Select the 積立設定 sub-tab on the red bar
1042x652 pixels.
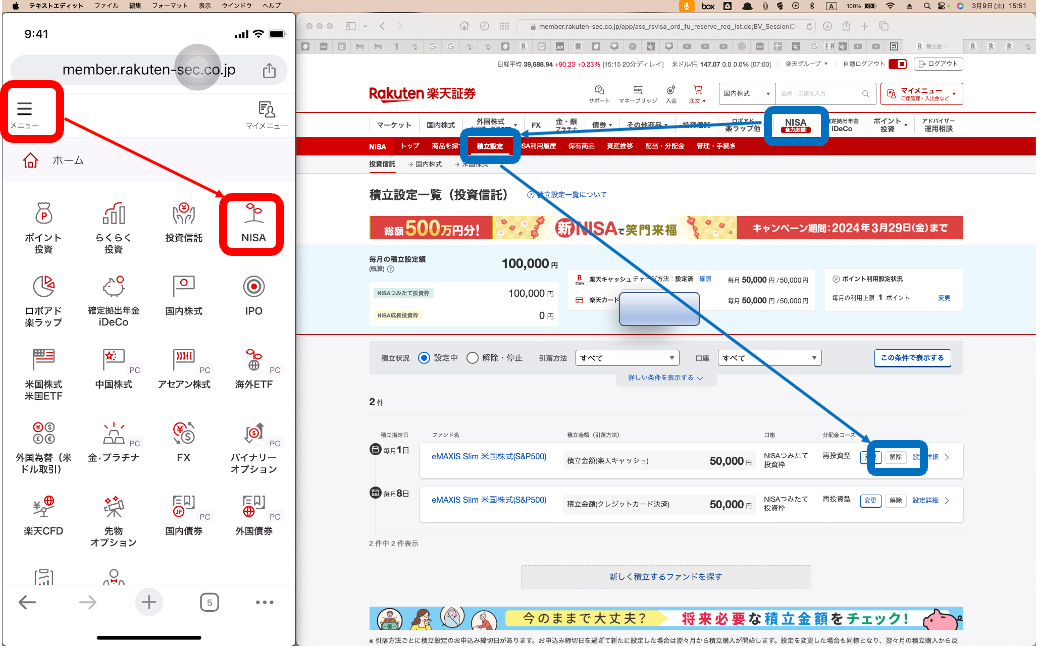(490, 146)
